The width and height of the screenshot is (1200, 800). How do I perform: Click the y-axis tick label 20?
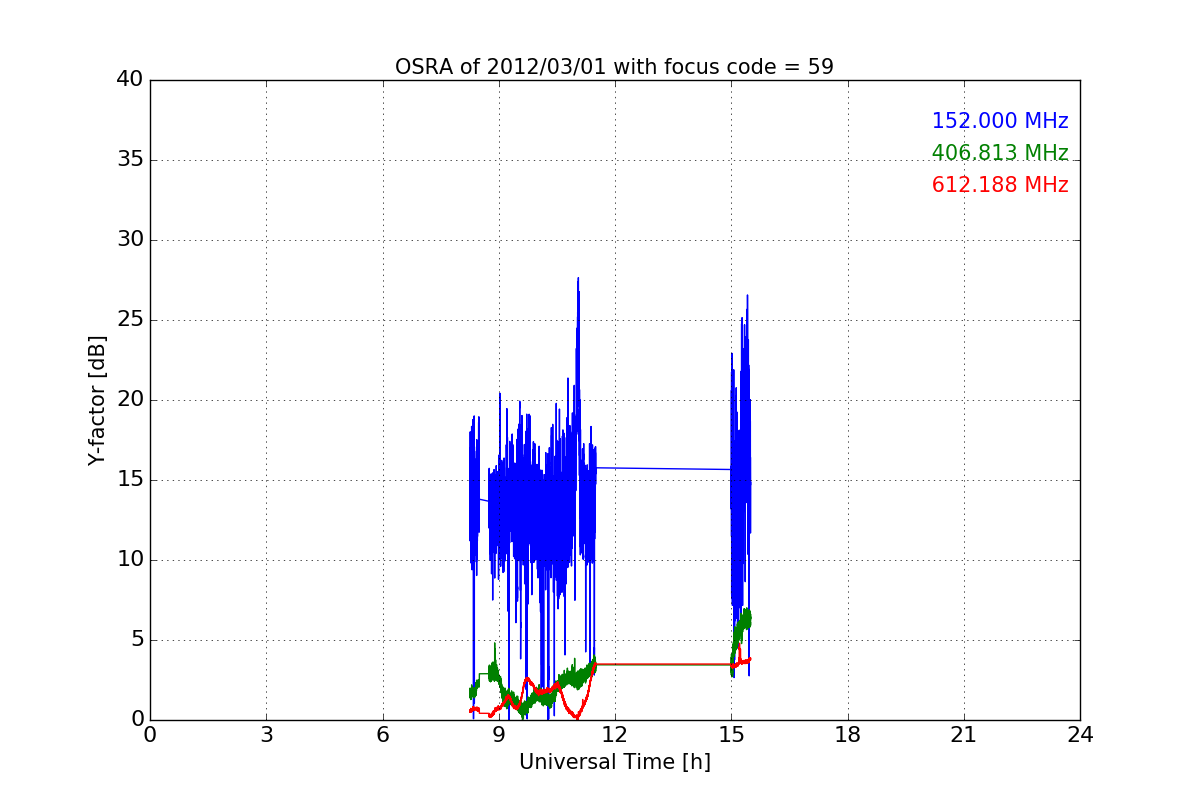tap(130, 400)
